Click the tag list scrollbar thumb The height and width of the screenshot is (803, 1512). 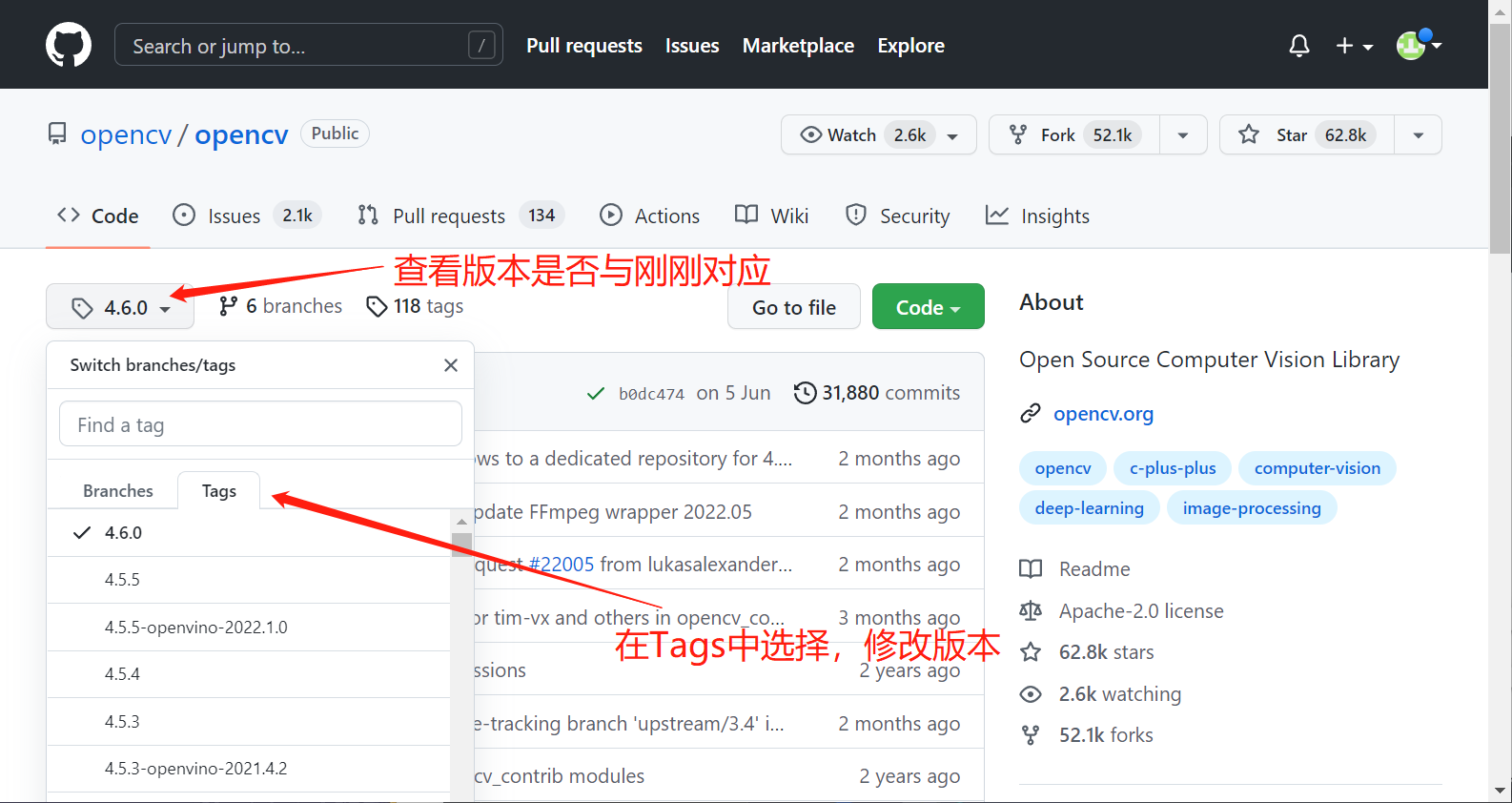point(461,544)
